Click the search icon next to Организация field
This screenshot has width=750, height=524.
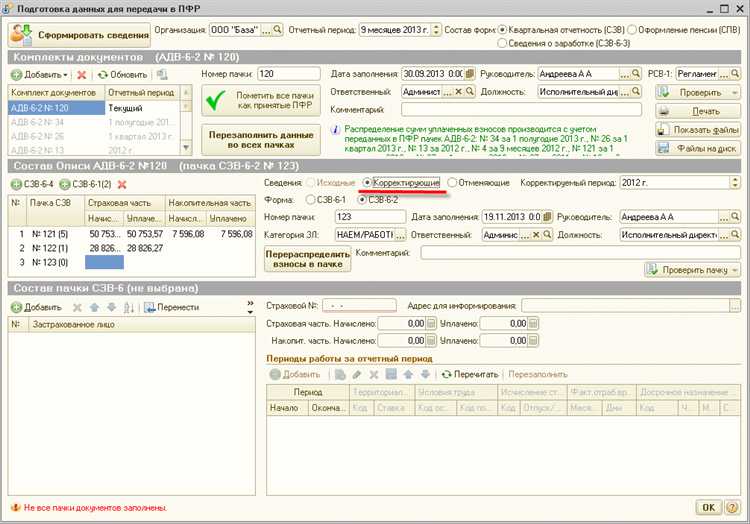pos(279,30)
